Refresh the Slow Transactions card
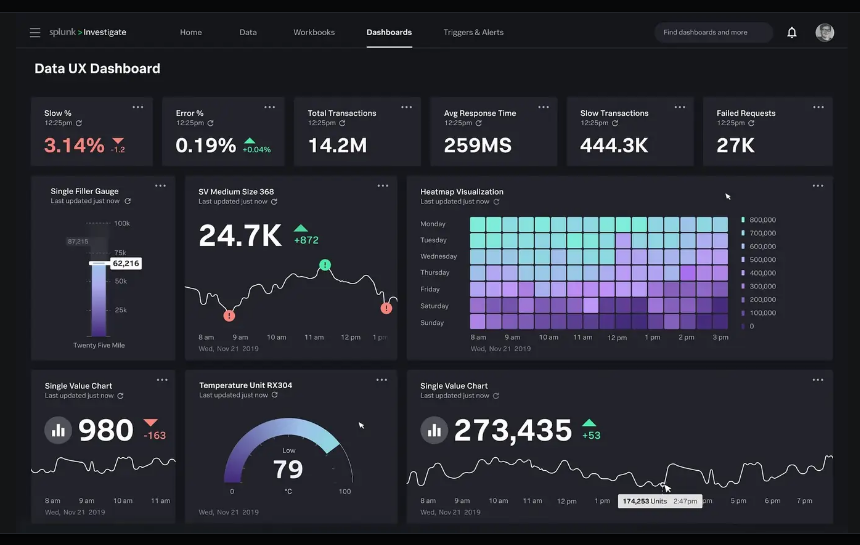This screenshot has width=860, height=545. (x=615, y=123)
